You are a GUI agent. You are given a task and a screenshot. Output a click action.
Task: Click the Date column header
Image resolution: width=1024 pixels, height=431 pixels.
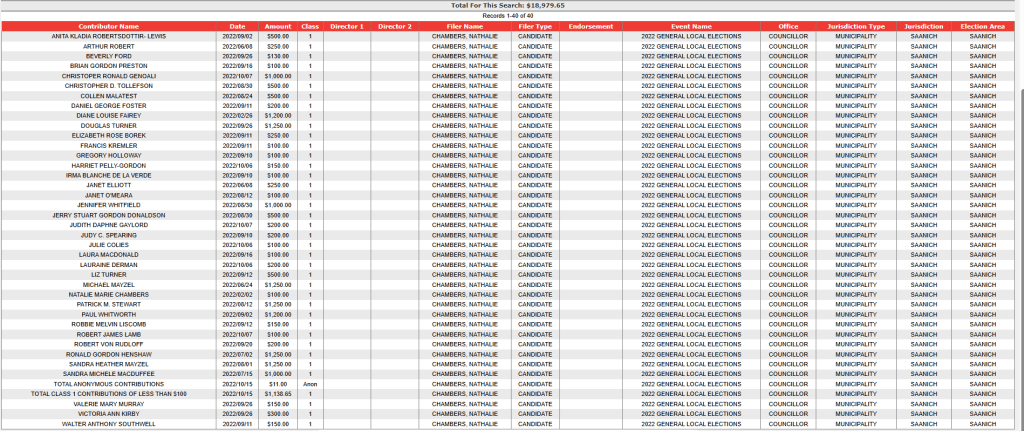237,26
